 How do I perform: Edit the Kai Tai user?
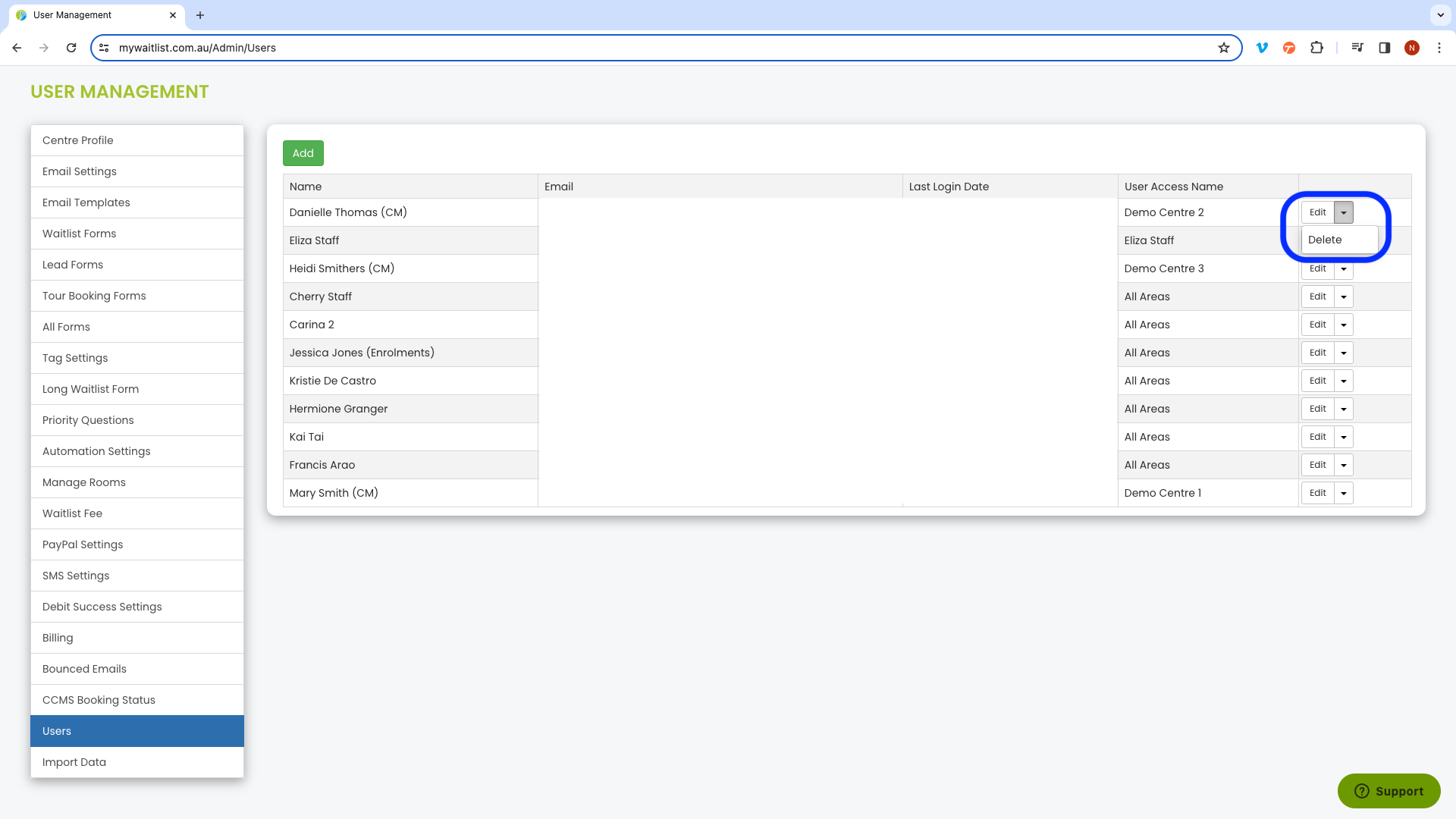1318,437
